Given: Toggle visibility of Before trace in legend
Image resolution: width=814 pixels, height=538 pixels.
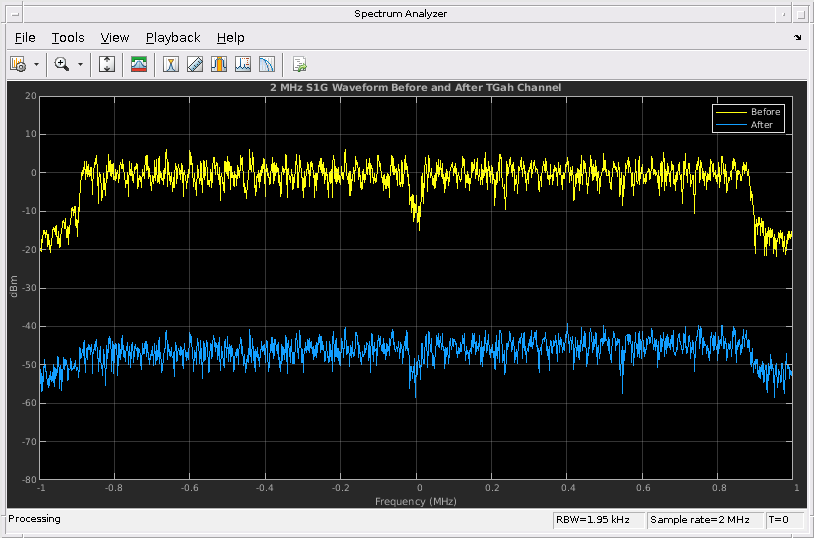Looking at the screenshot, I should click(765, 112).
